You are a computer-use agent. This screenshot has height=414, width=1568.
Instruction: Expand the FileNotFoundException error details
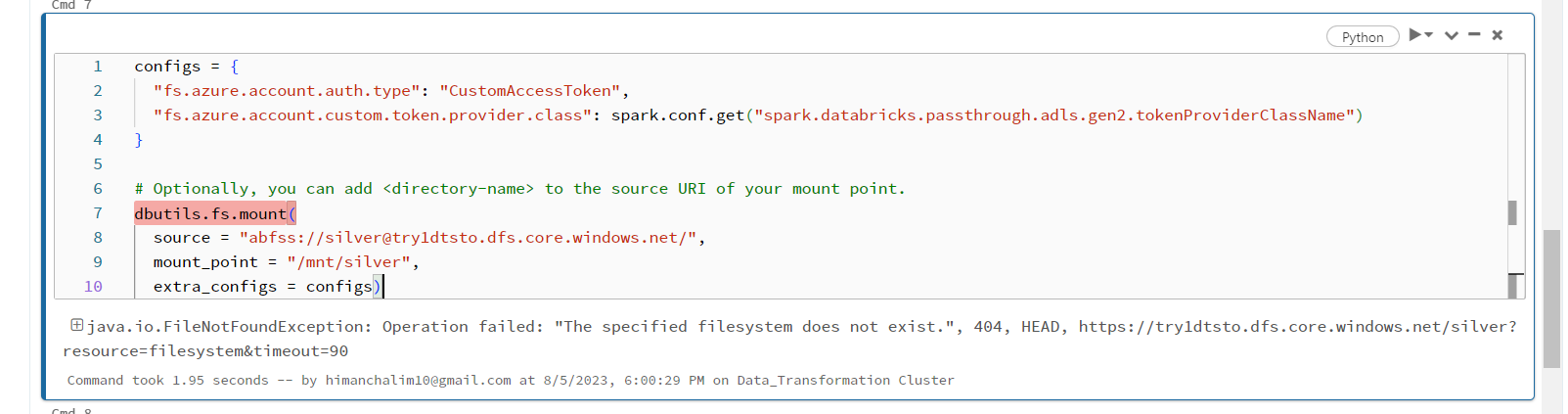tap(76, 325)
